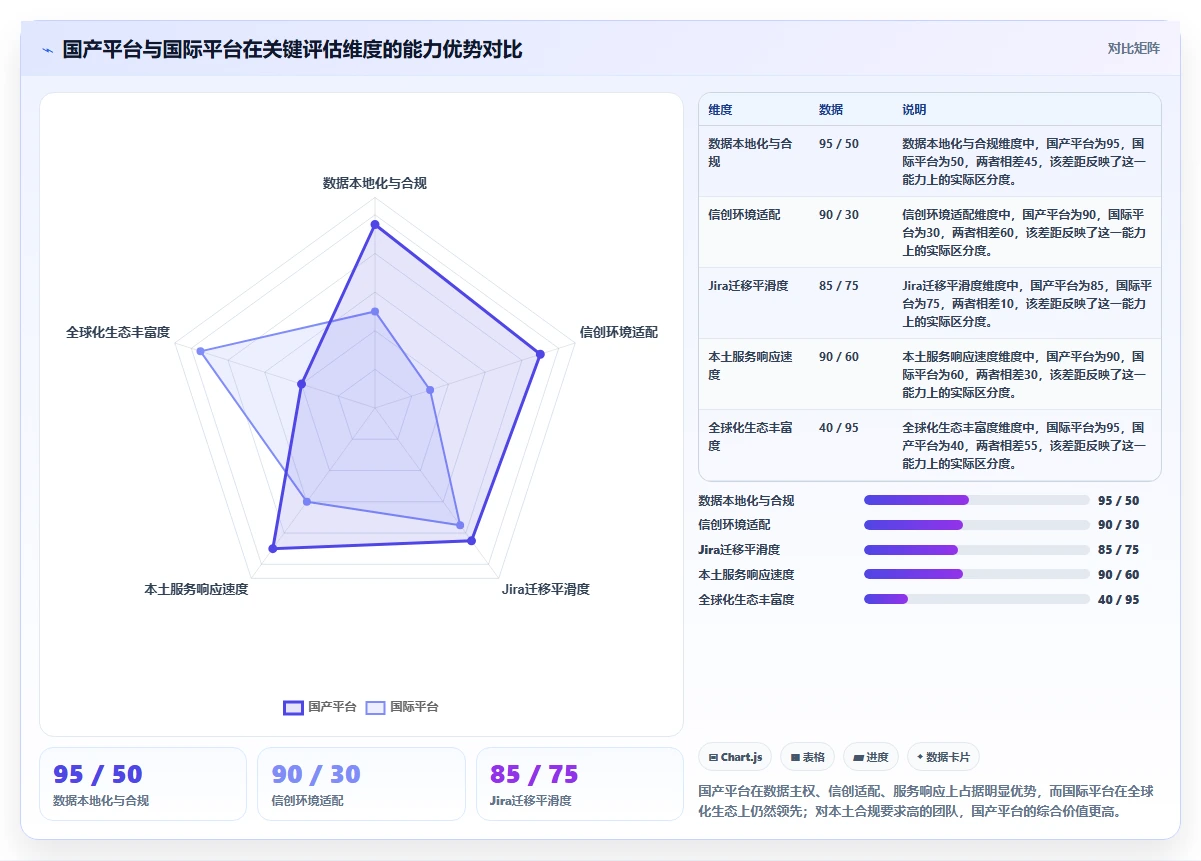Click the 维度 table column header
Screen dimensions: 1201x861
coord(720,110)
